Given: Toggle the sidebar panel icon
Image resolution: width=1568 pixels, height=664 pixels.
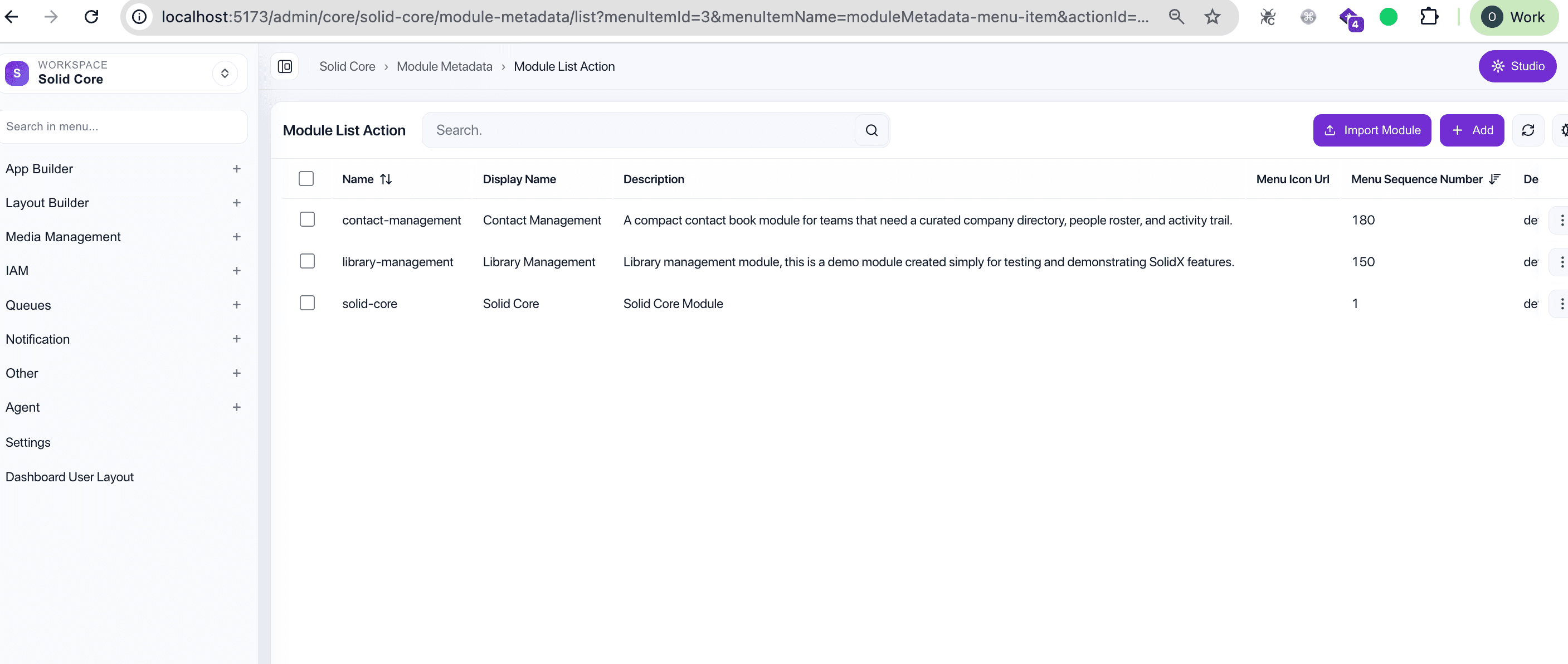Looking at the screenshot, I should [x=284, y=66].
